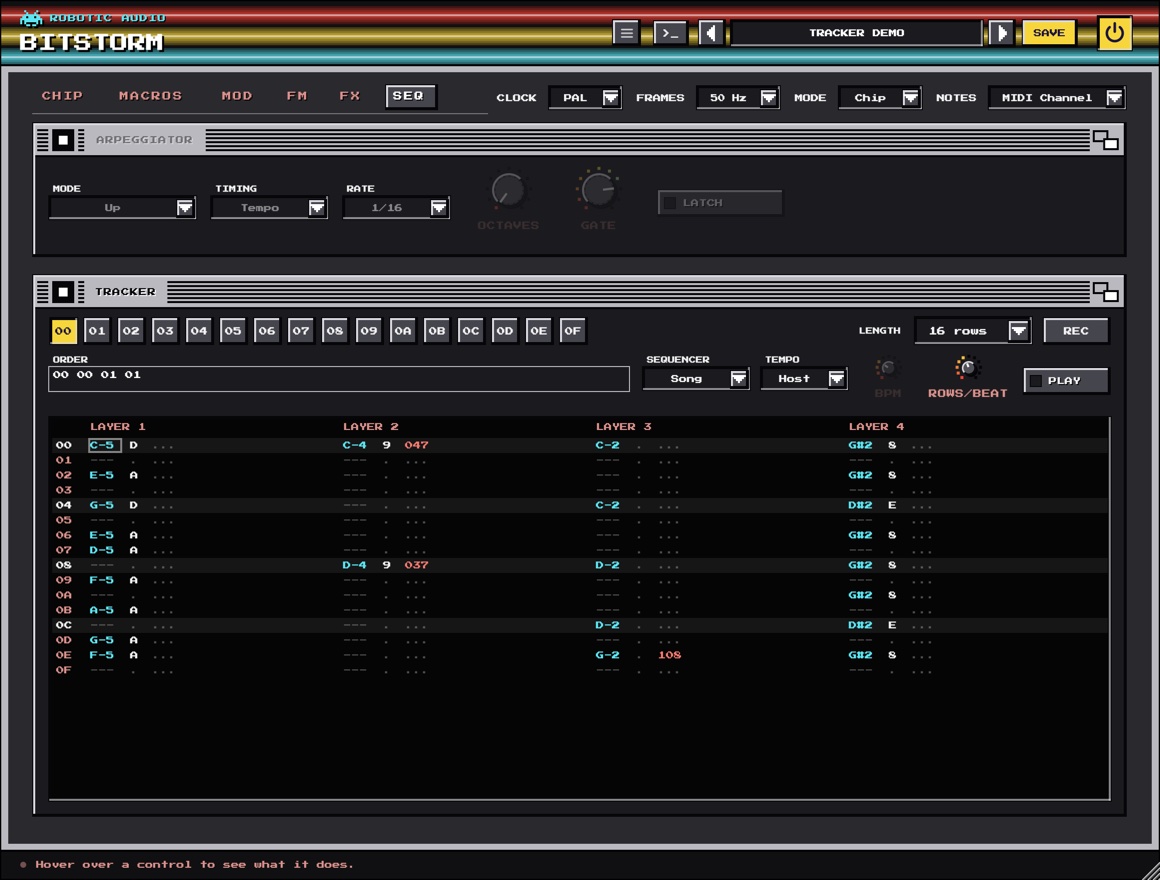Select D-4 note in Layer 2

(x=354, y=565)
